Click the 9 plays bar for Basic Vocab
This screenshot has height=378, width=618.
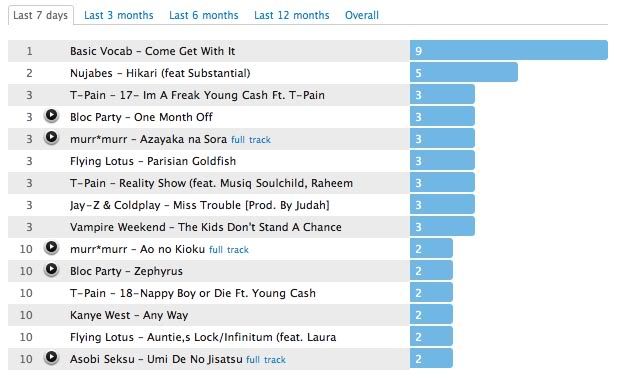pos(509,50)
